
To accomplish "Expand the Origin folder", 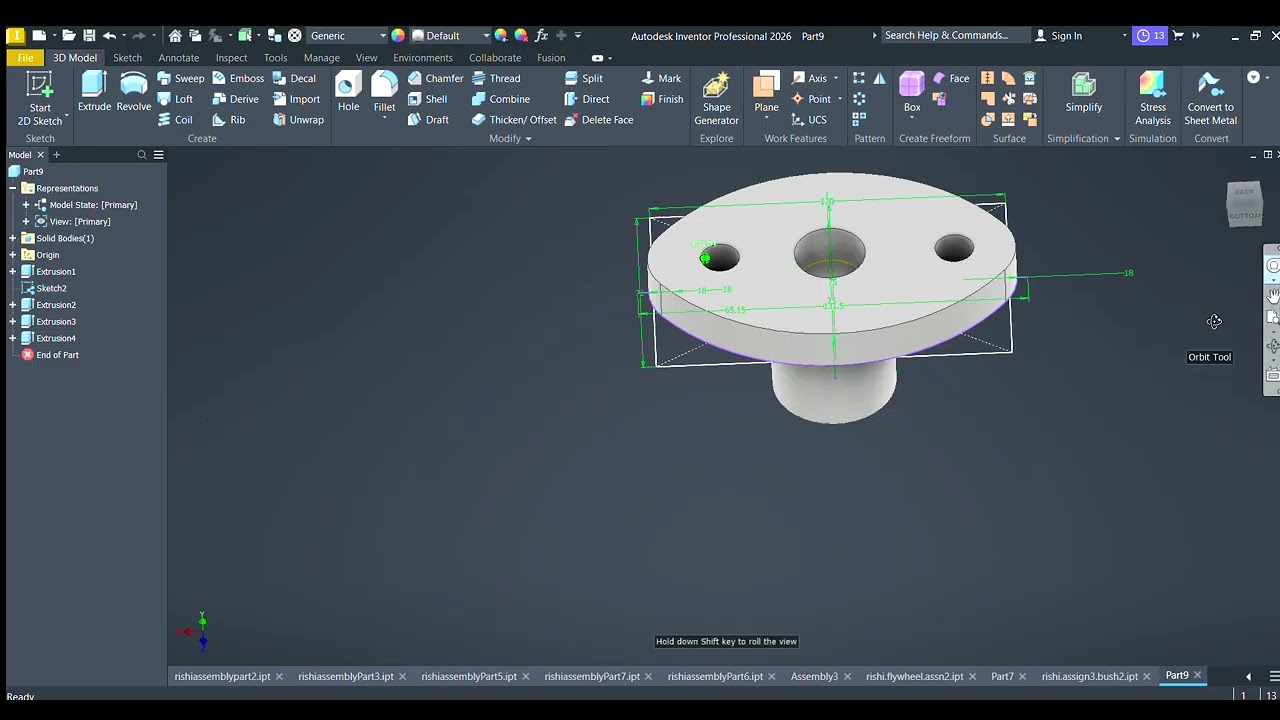I will (12, 255).
